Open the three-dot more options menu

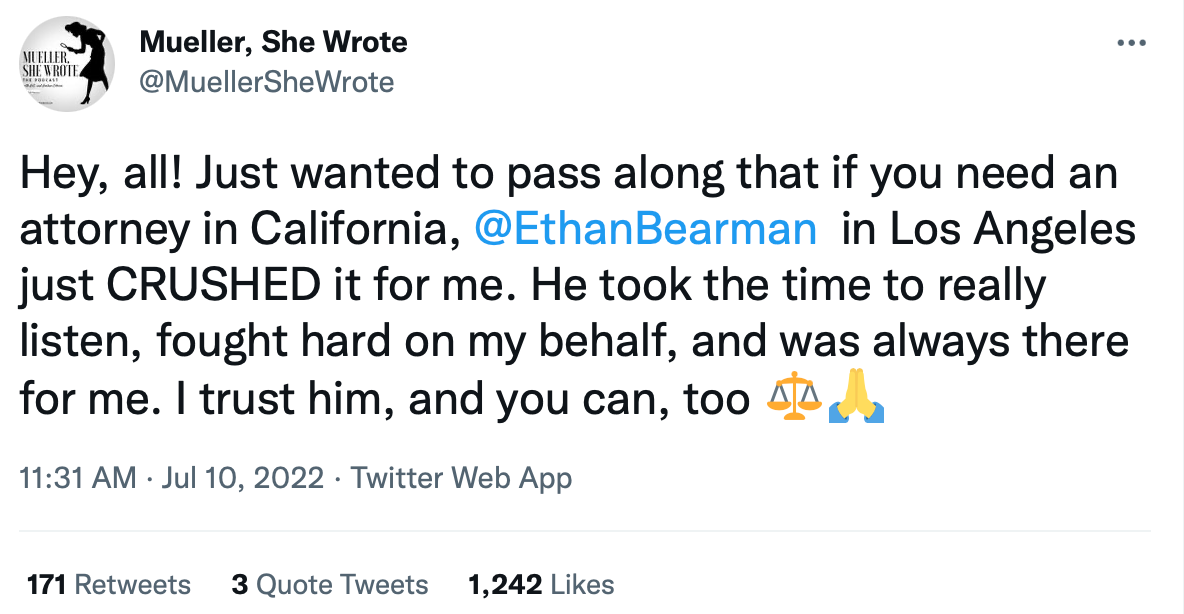coord(1131,43)
